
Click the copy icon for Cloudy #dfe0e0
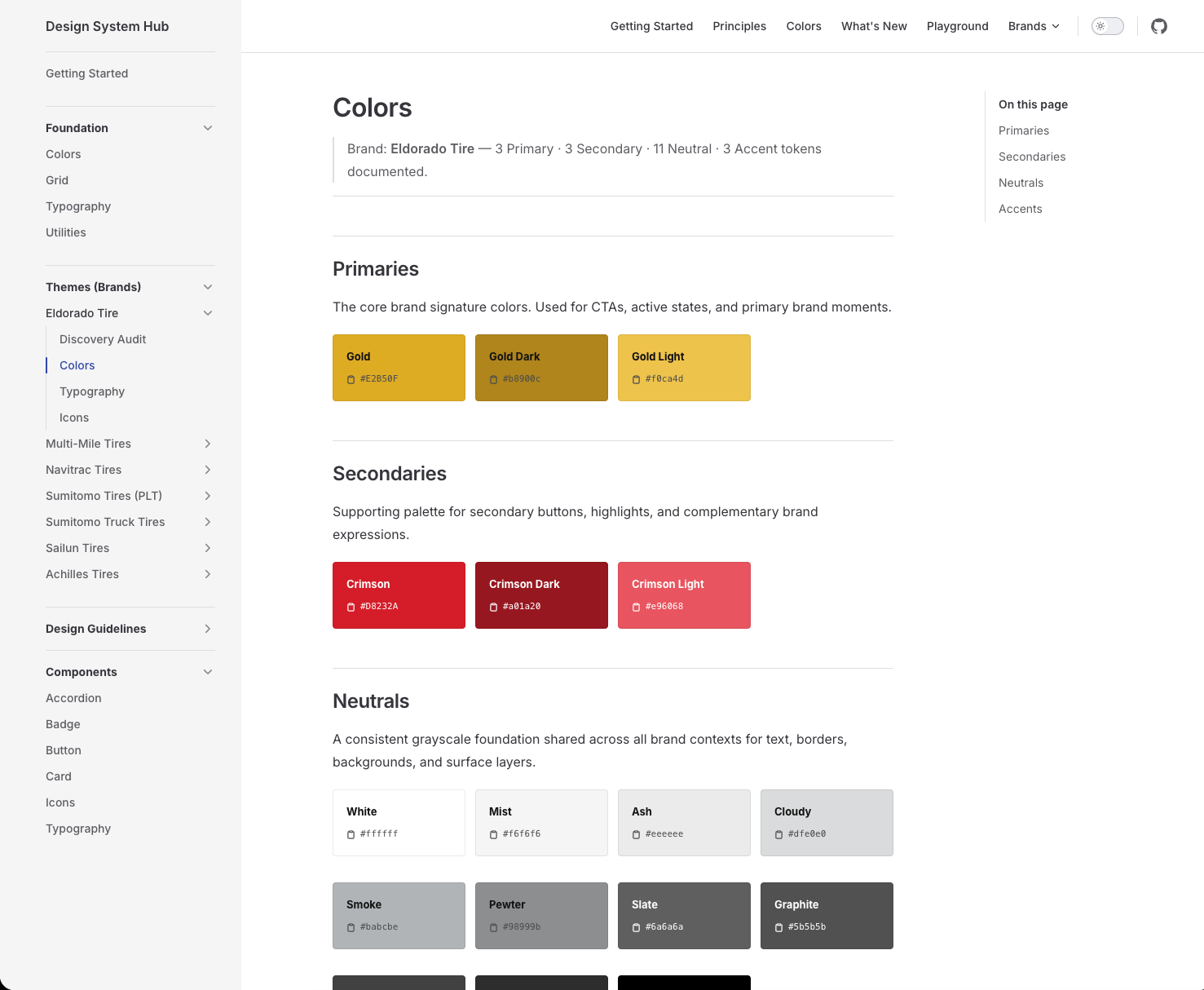click(x=779, y=834)
